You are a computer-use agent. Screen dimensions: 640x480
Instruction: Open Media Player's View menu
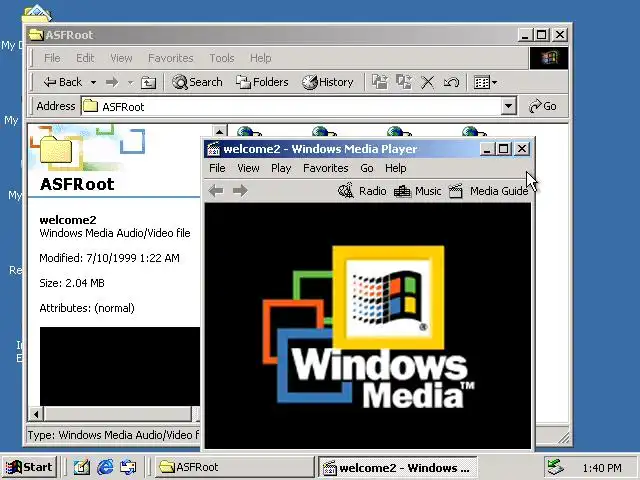click(x=248, y=168)
